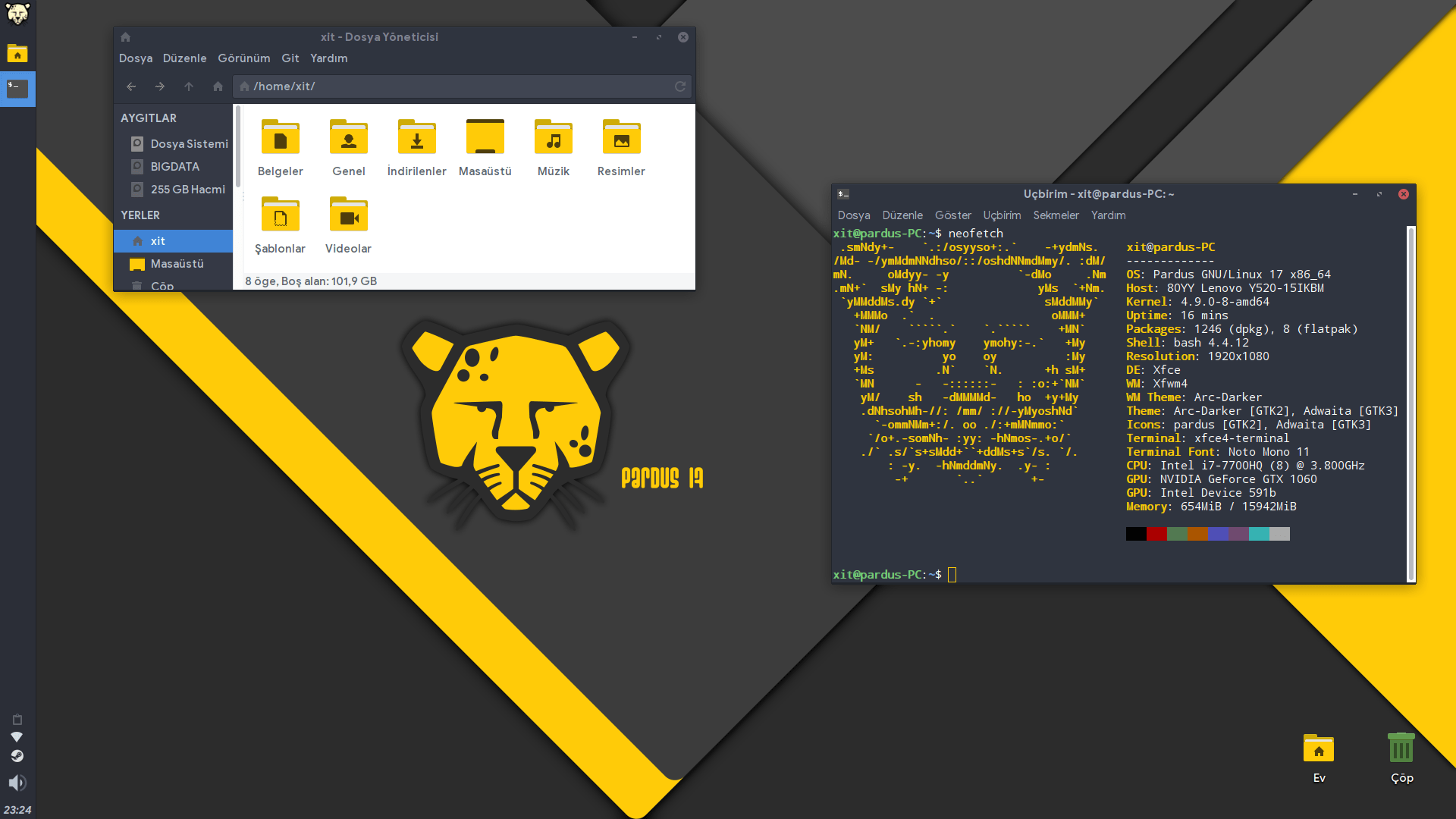The image size is (1456, 819).
Task: Open the Sekmeler menu
Action: 1056,215
